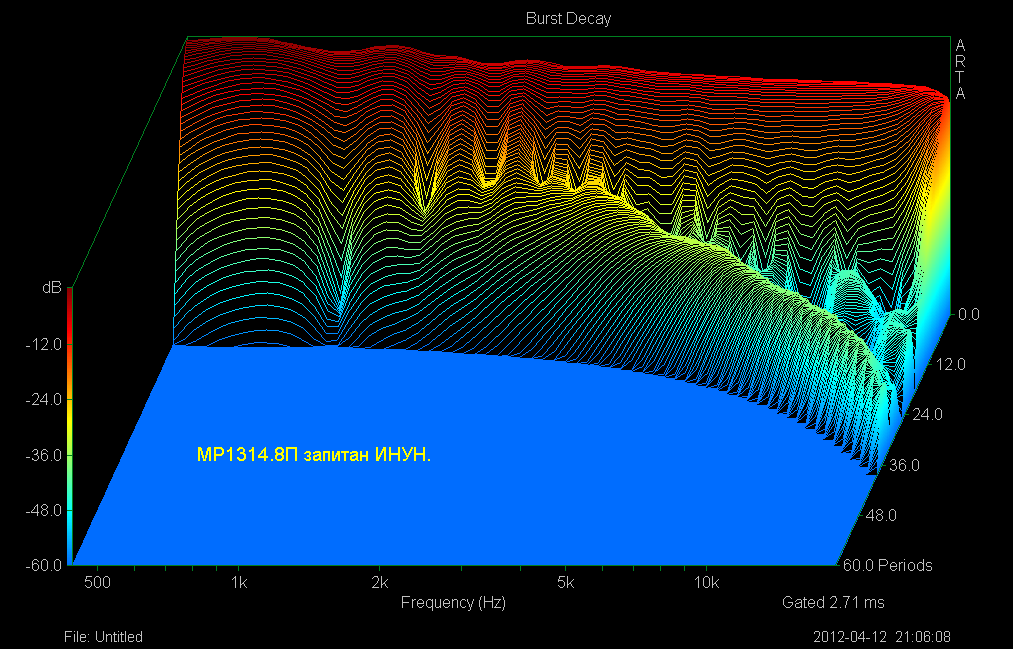Image resolution: width=1013 pixels, height=649 pixels.
Task: Click the 'Burst Decay' chart title
Action: pos(568,19)
